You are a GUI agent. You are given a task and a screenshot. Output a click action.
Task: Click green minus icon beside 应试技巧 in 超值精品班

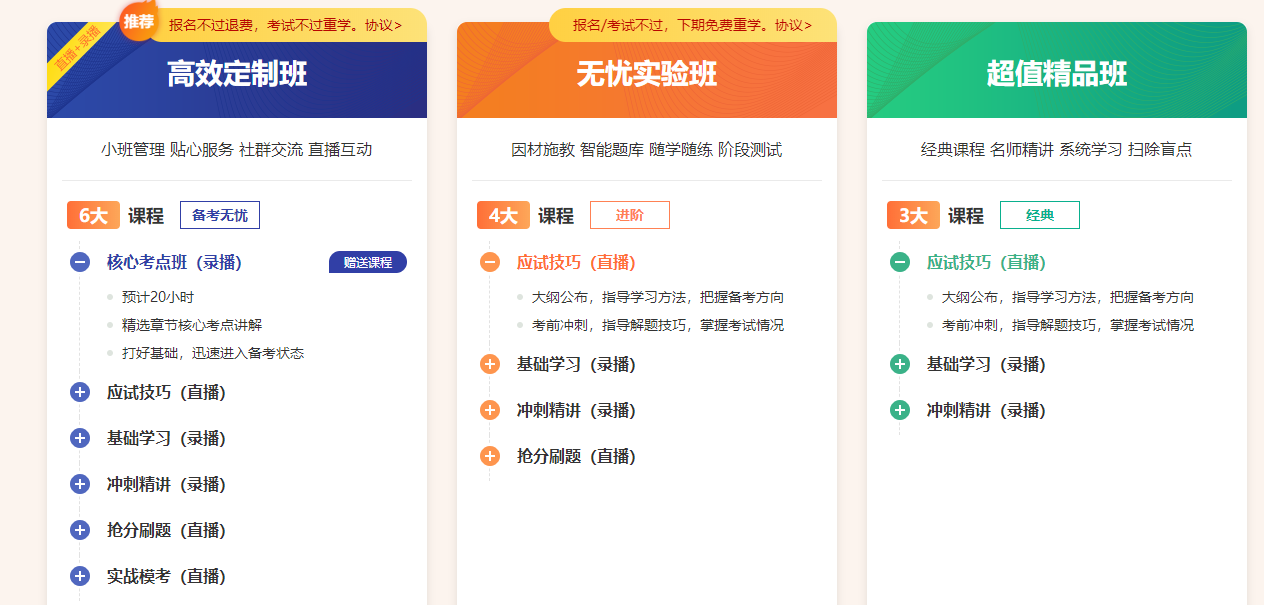click(x=900, y=262)
